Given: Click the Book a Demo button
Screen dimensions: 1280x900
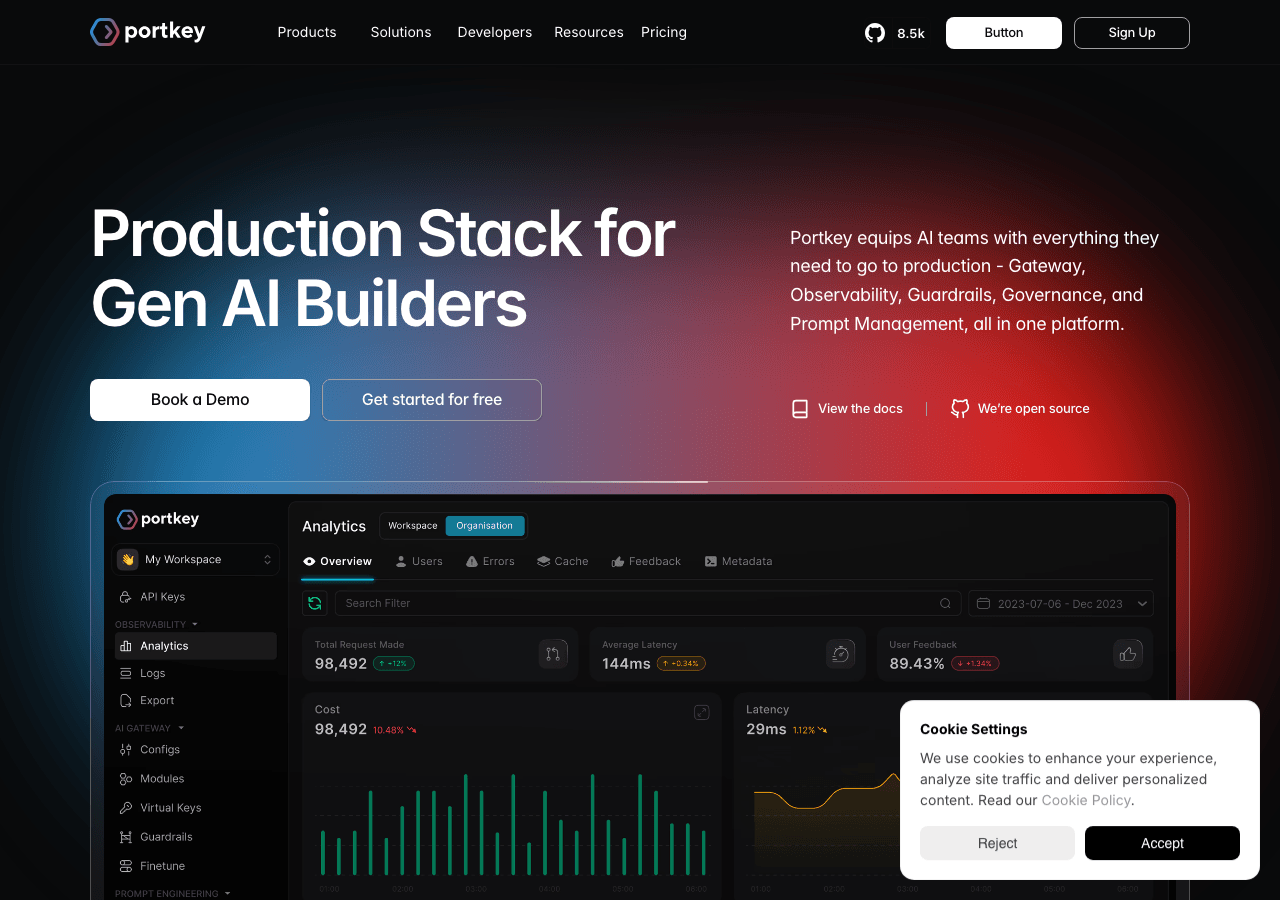Looking at the screenshot, I should [x=200, y=400].
